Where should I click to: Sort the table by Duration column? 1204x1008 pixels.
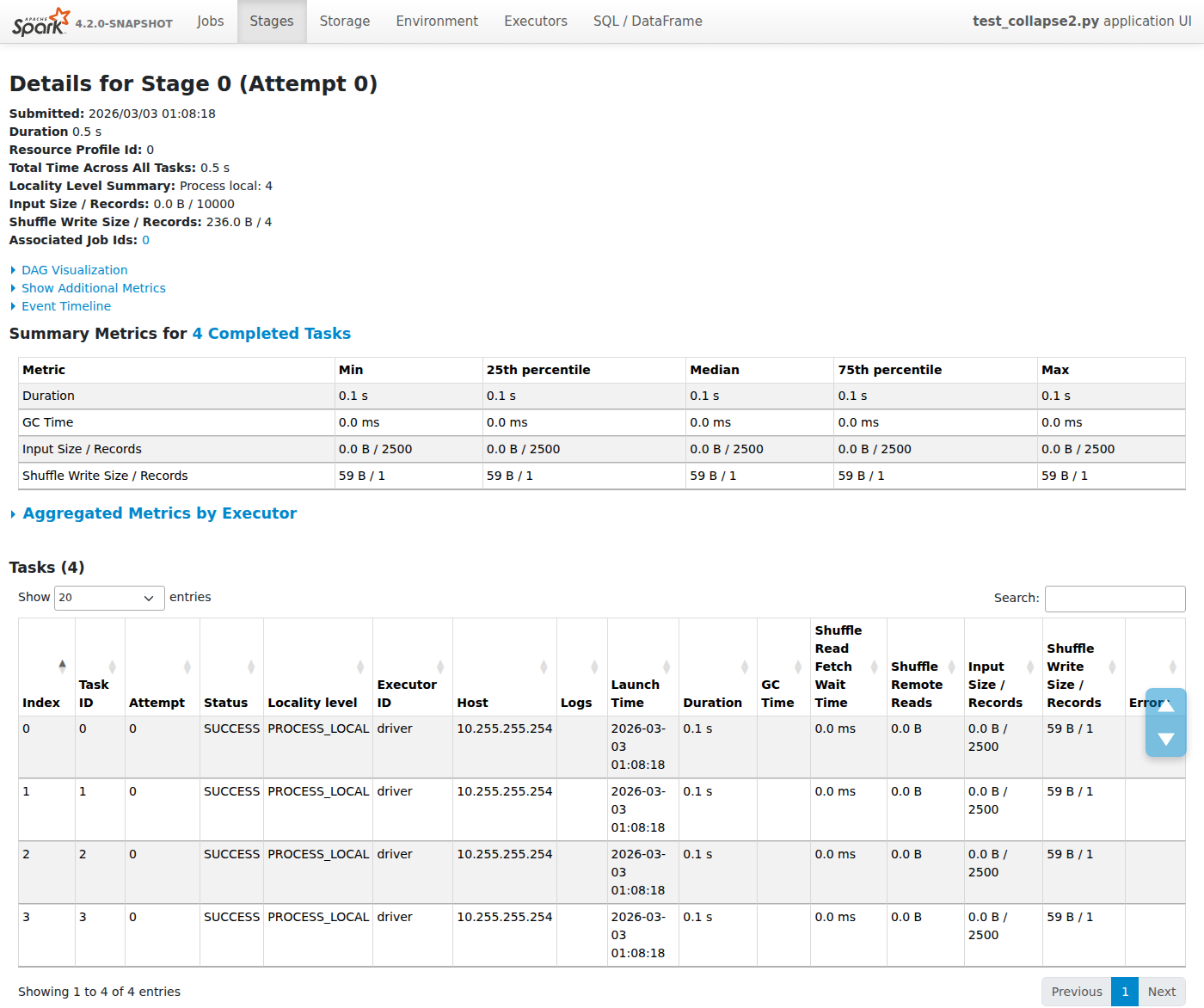click(712, 703)
